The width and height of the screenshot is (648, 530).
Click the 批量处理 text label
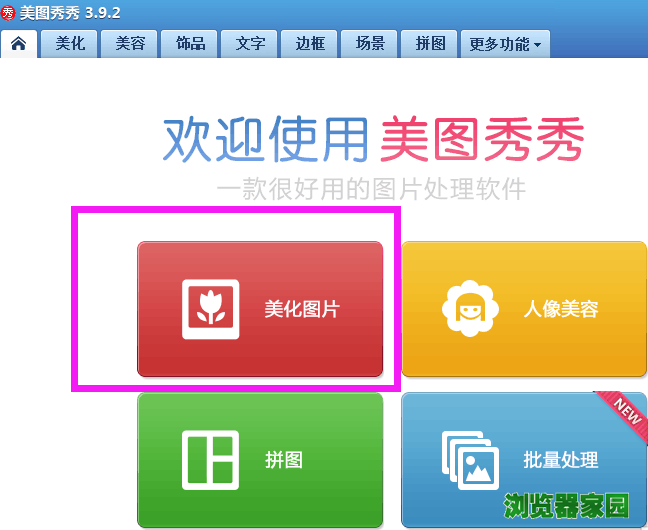pos(561,460)
